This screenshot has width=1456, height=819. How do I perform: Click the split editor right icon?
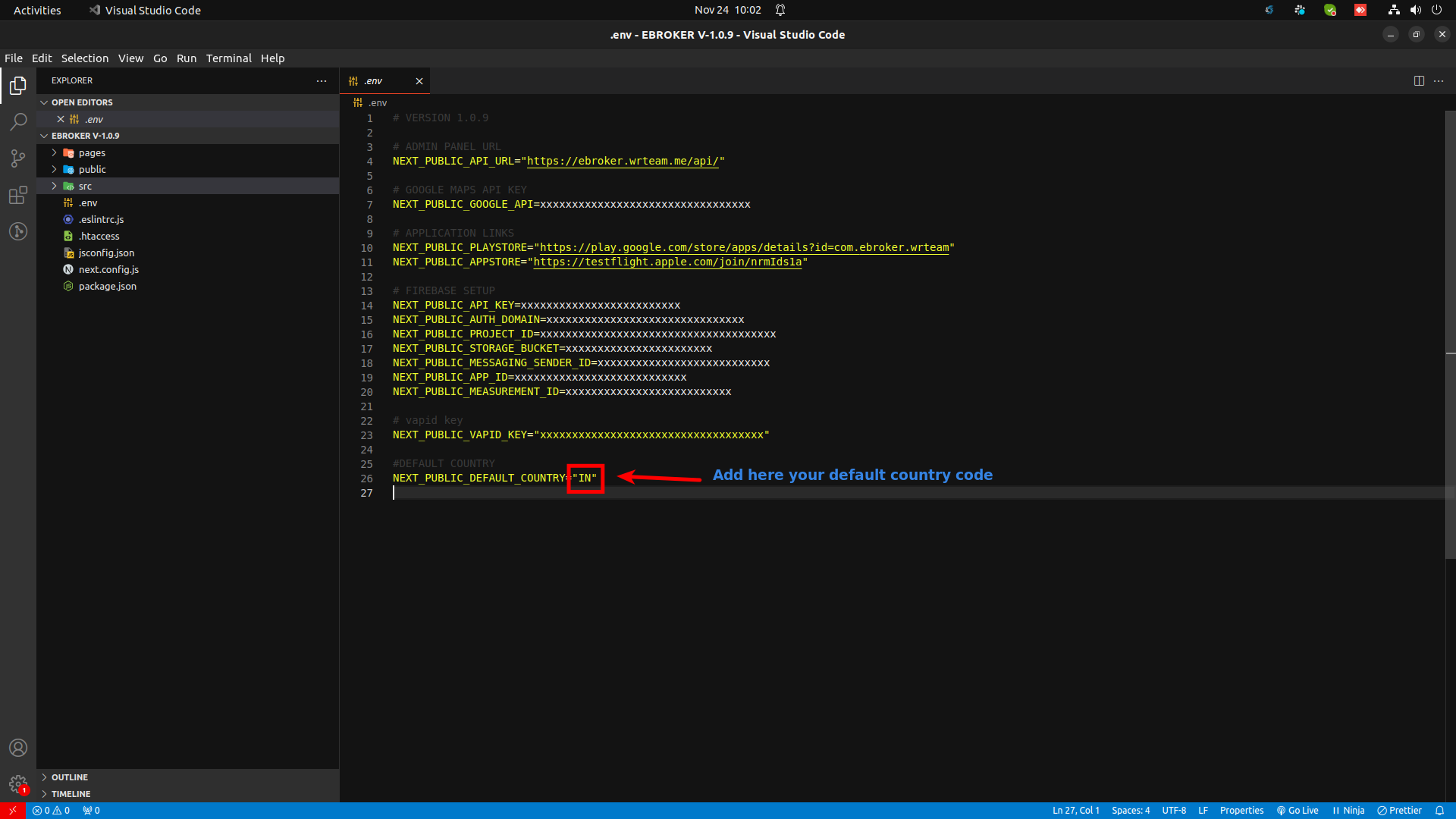point(1419,81)
